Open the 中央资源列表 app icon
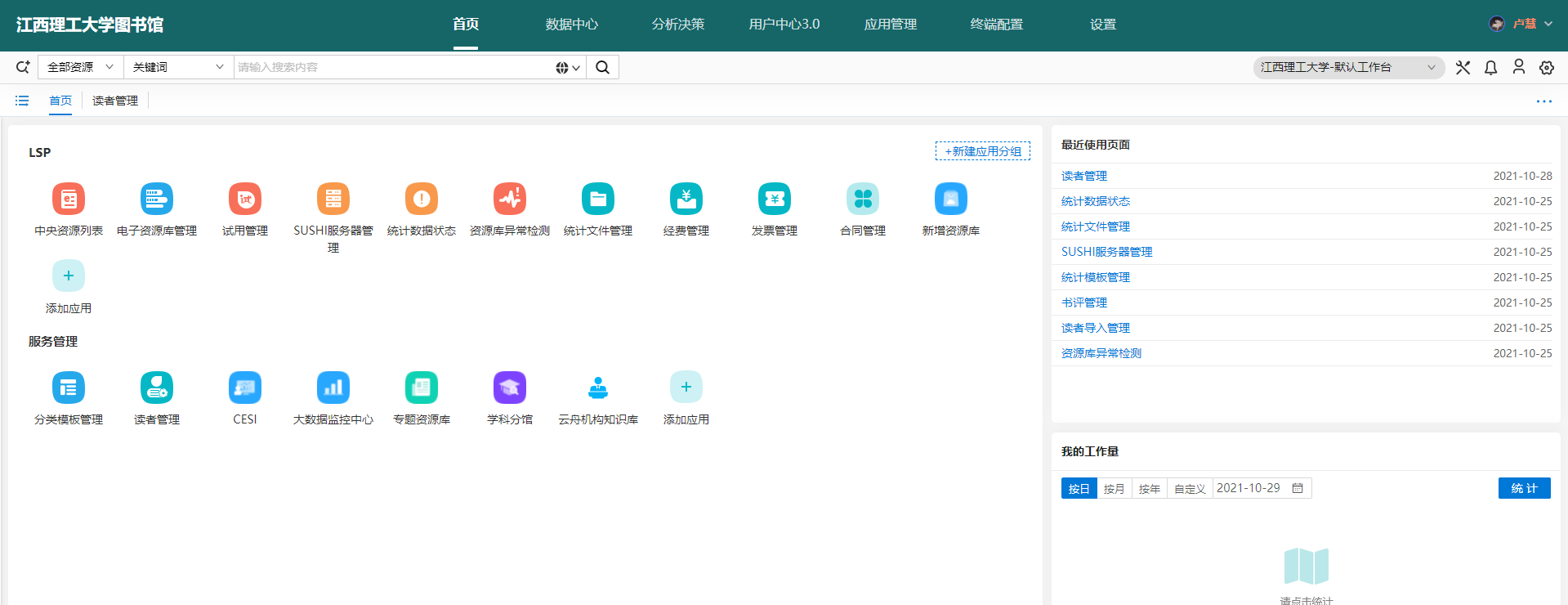The image size is (1568, 605). [x=69, y=199]
